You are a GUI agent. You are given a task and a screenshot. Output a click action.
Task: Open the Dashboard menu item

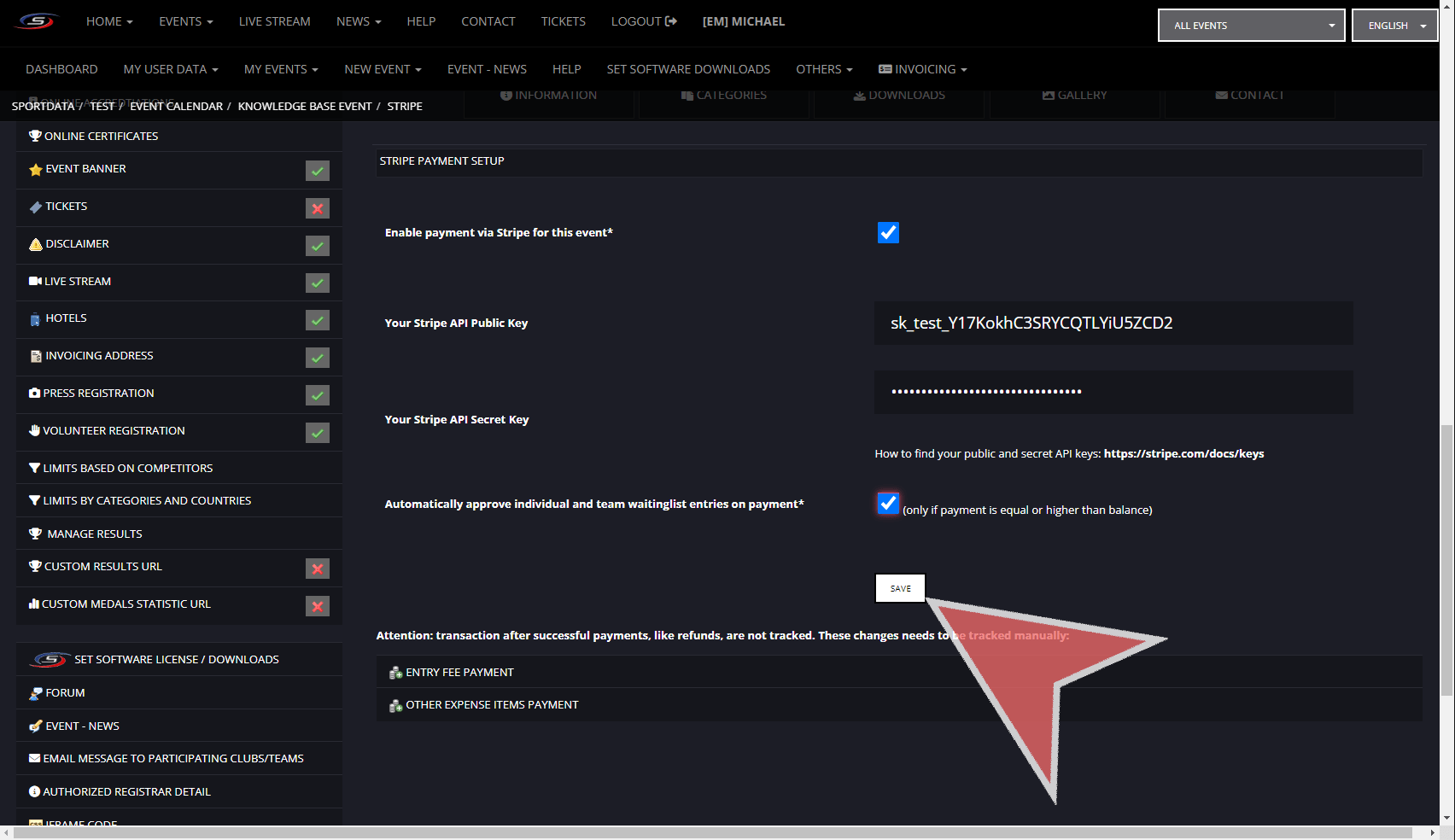click(x=61, y=69)
